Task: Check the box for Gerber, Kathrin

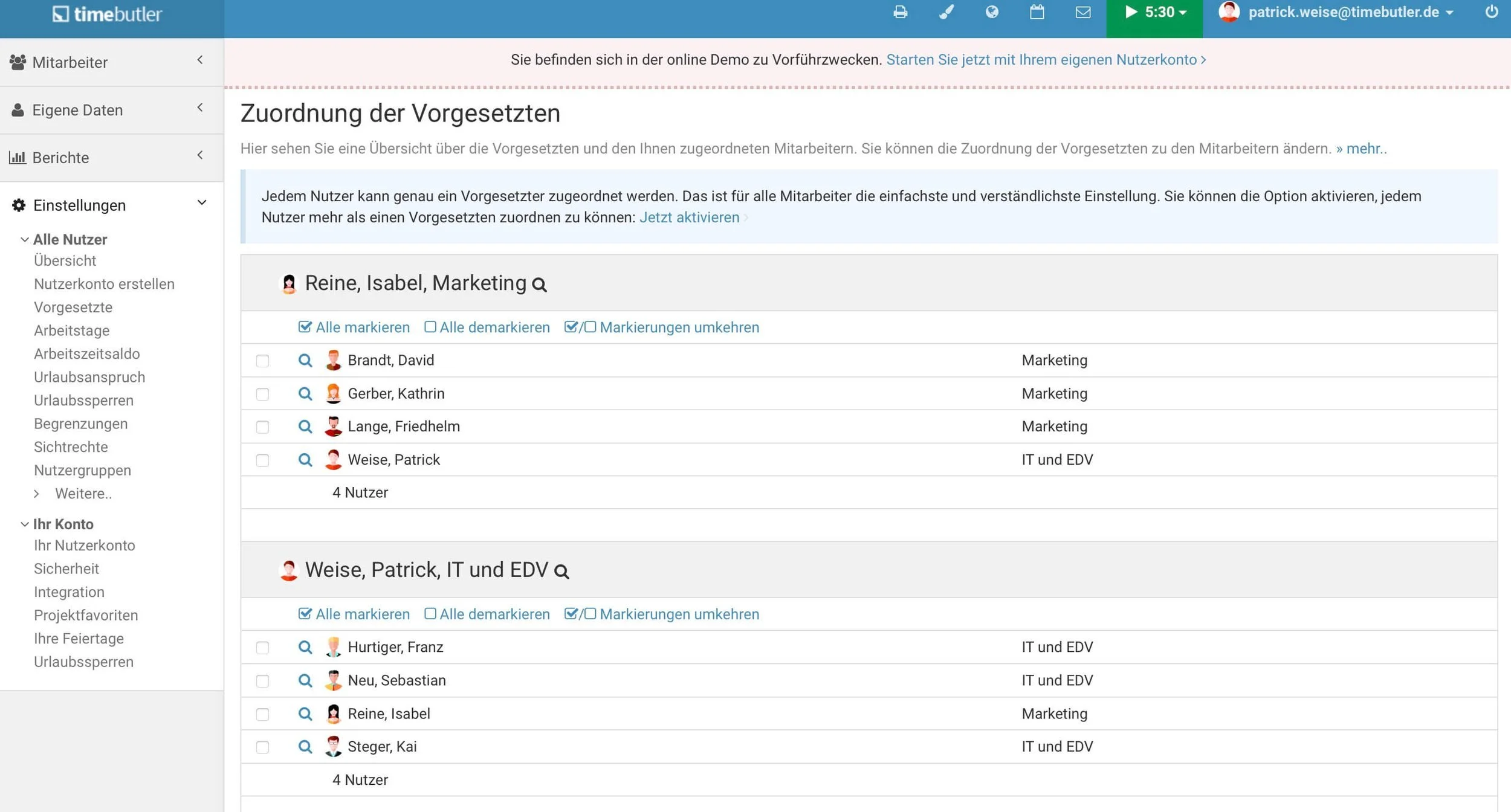Action: click(262, 394)
